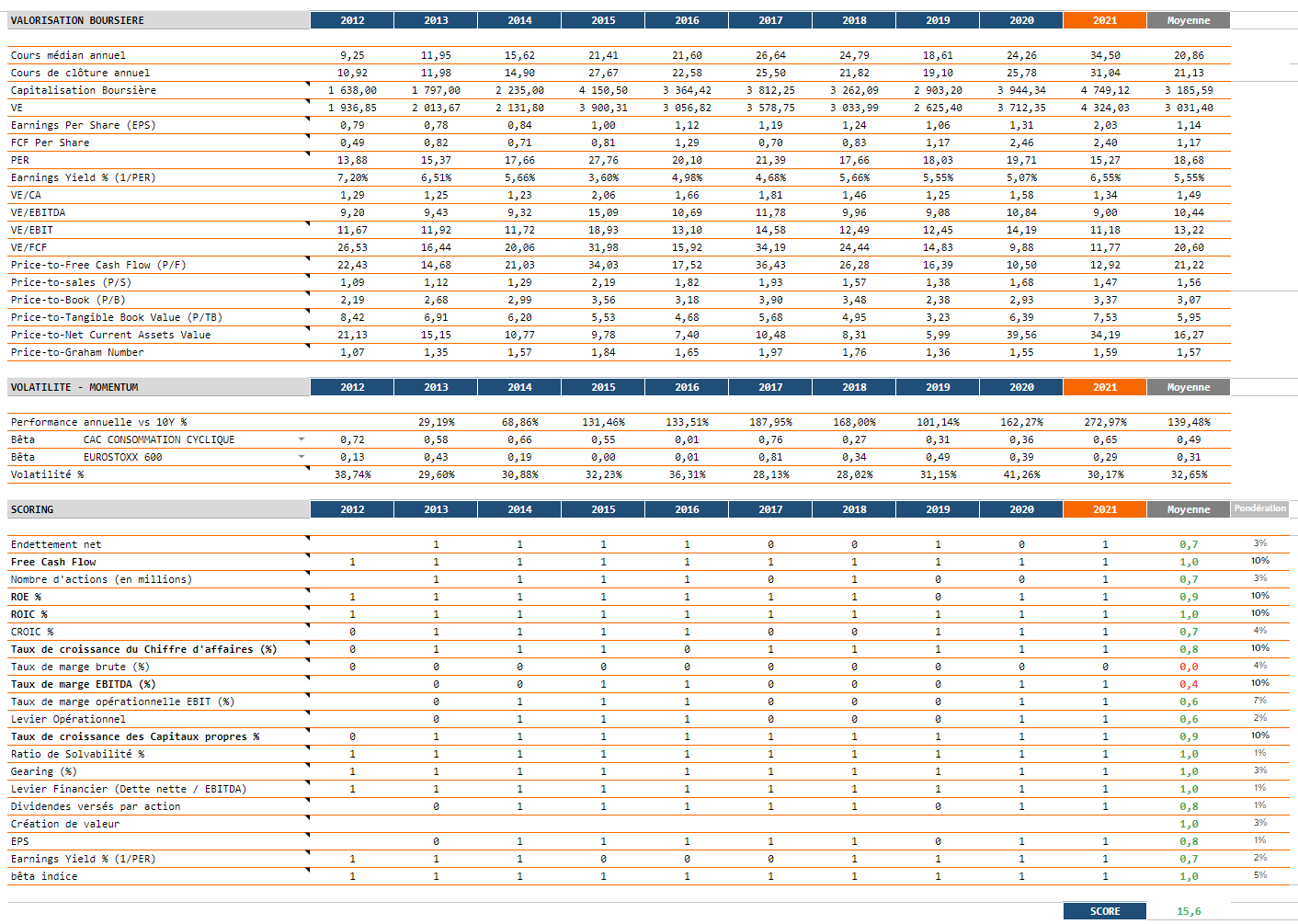
Task: Click "Earnings Yield % (1/PER)" in the valuation section
Action: pos(83,177)
